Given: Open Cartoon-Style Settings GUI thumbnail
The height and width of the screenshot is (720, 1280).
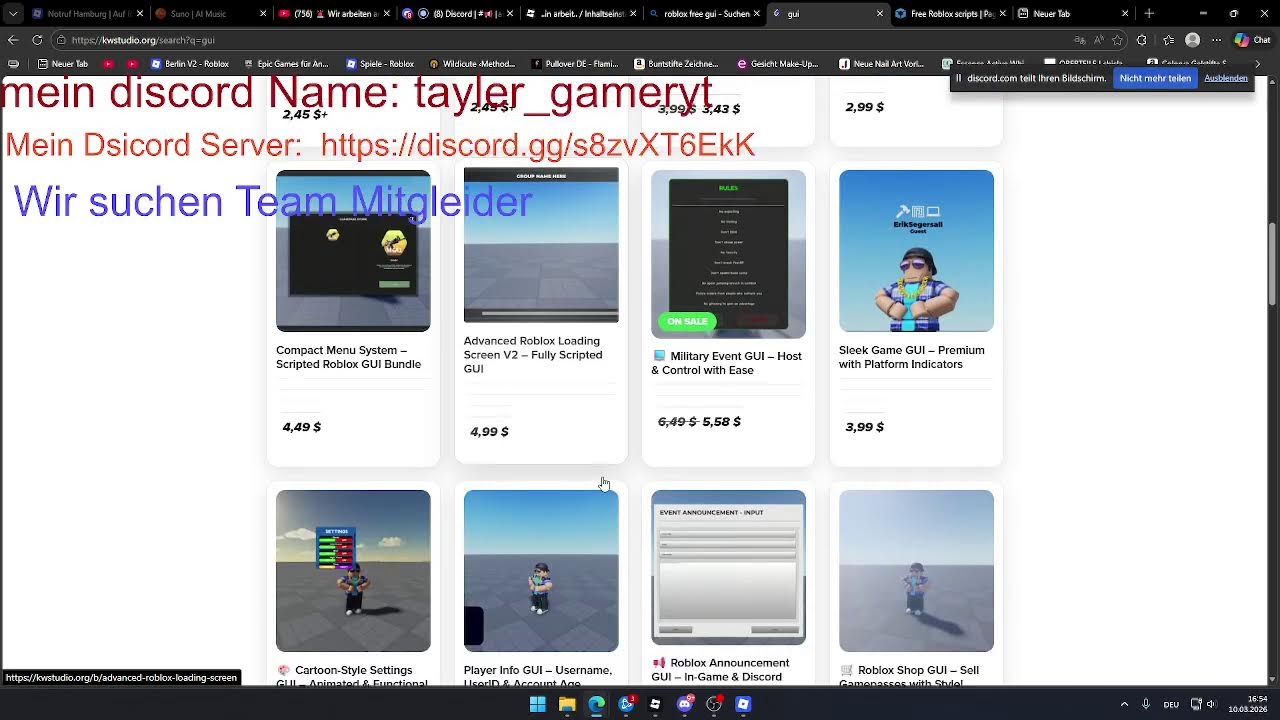Looking at the screenshot, I should (353, 571).
